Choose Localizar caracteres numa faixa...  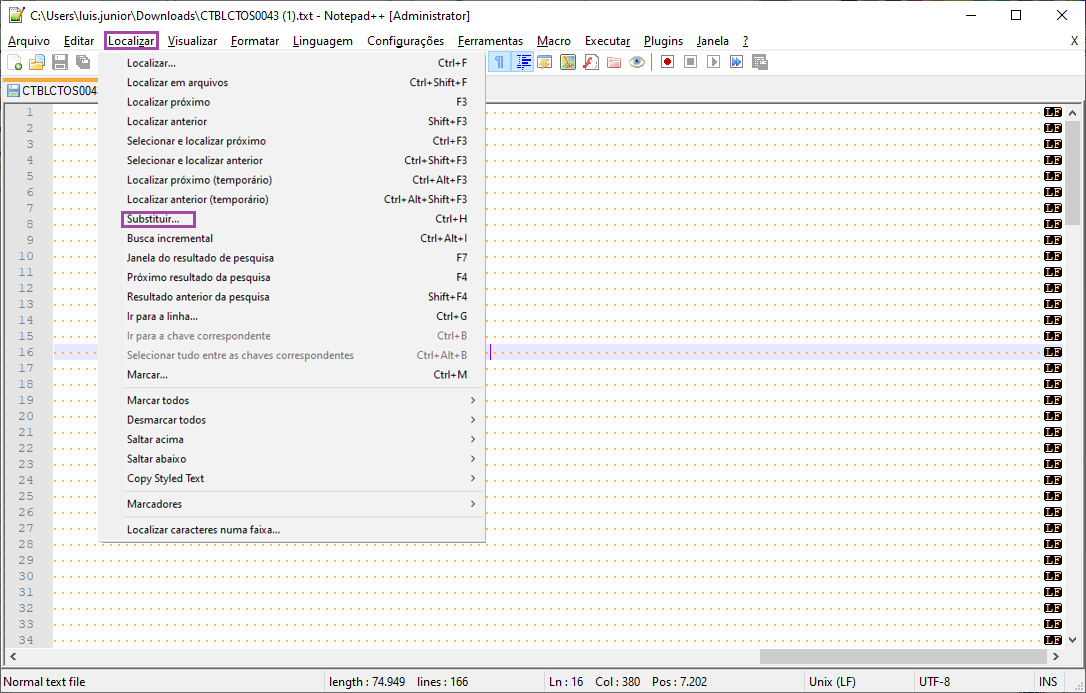[292, 530]
